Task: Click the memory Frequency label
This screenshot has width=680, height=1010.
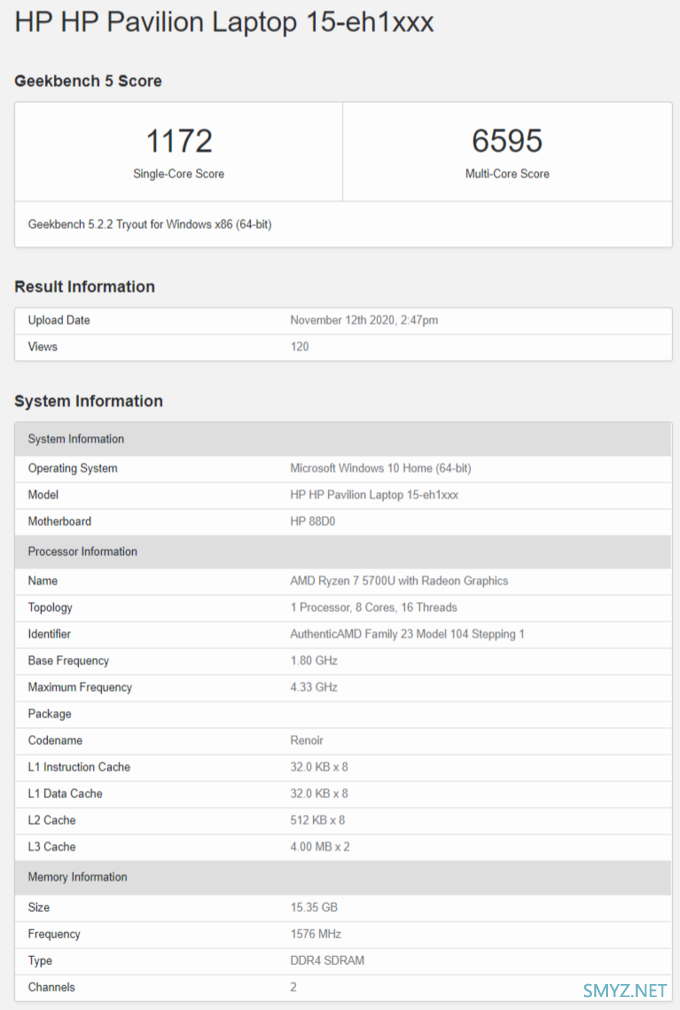Action: click(54, 934)
